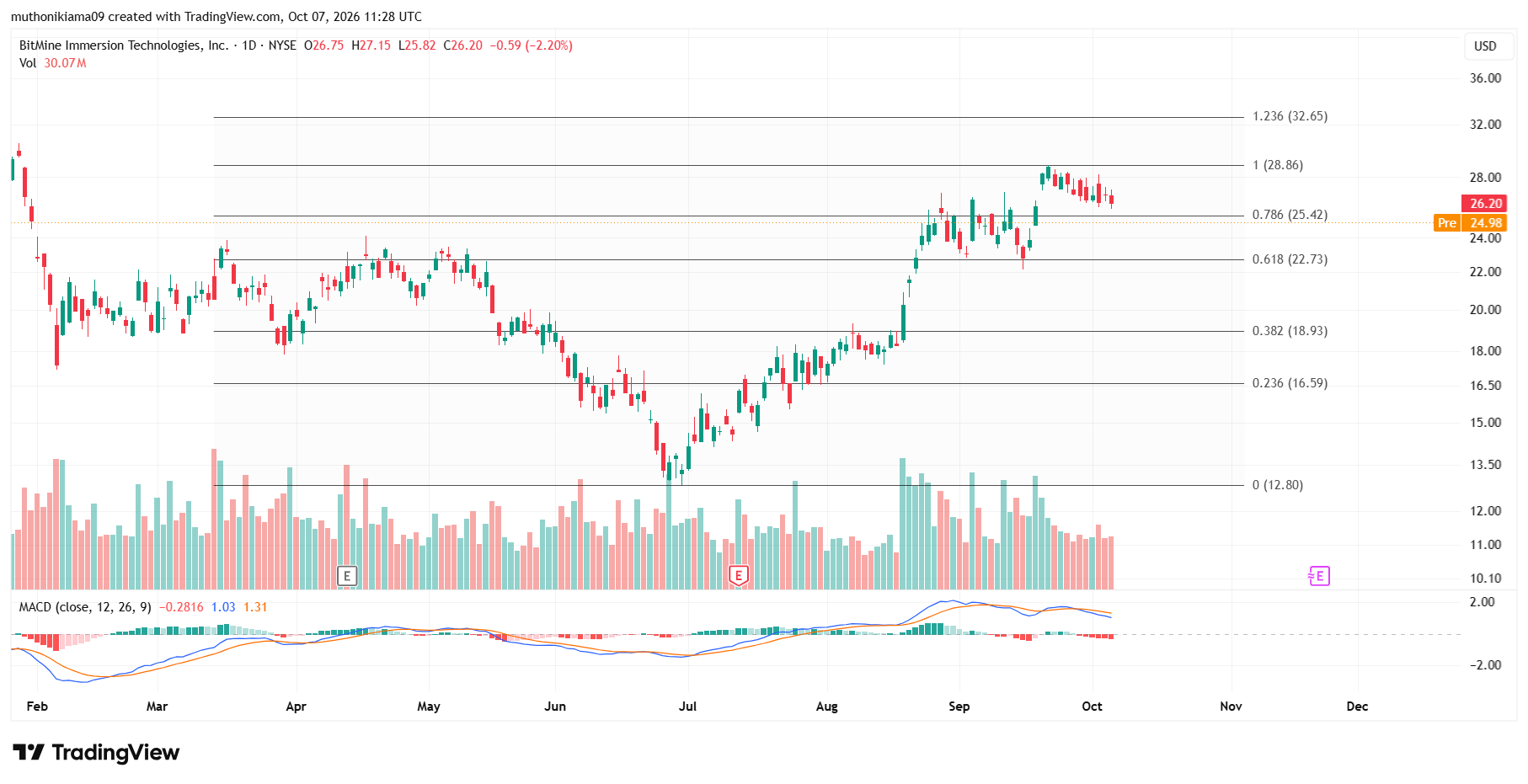This screenshot has width=1528, height=784.
Task: Click the 2.00 MACD axis label
Action: [1483, 602]
